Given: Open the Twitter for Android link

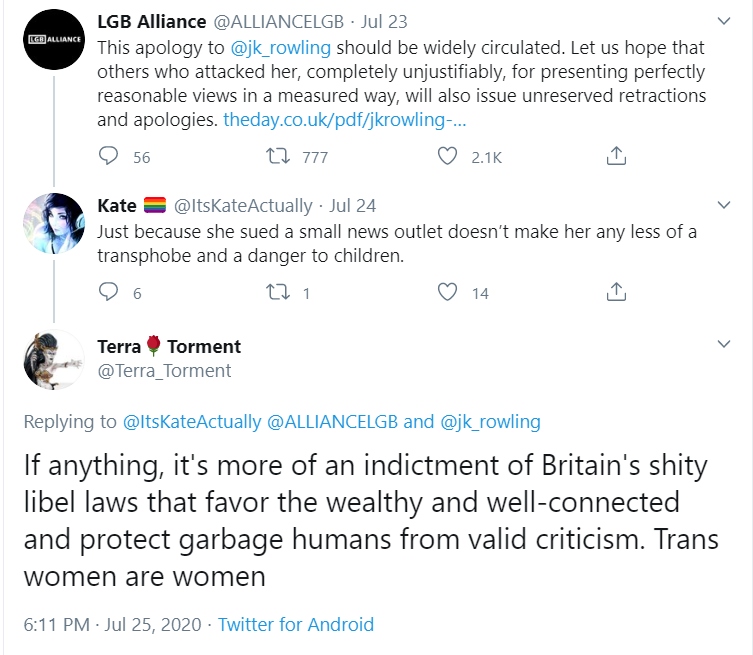Looking at the screenshot, I should pyautogui.click(x=296, y=625).
